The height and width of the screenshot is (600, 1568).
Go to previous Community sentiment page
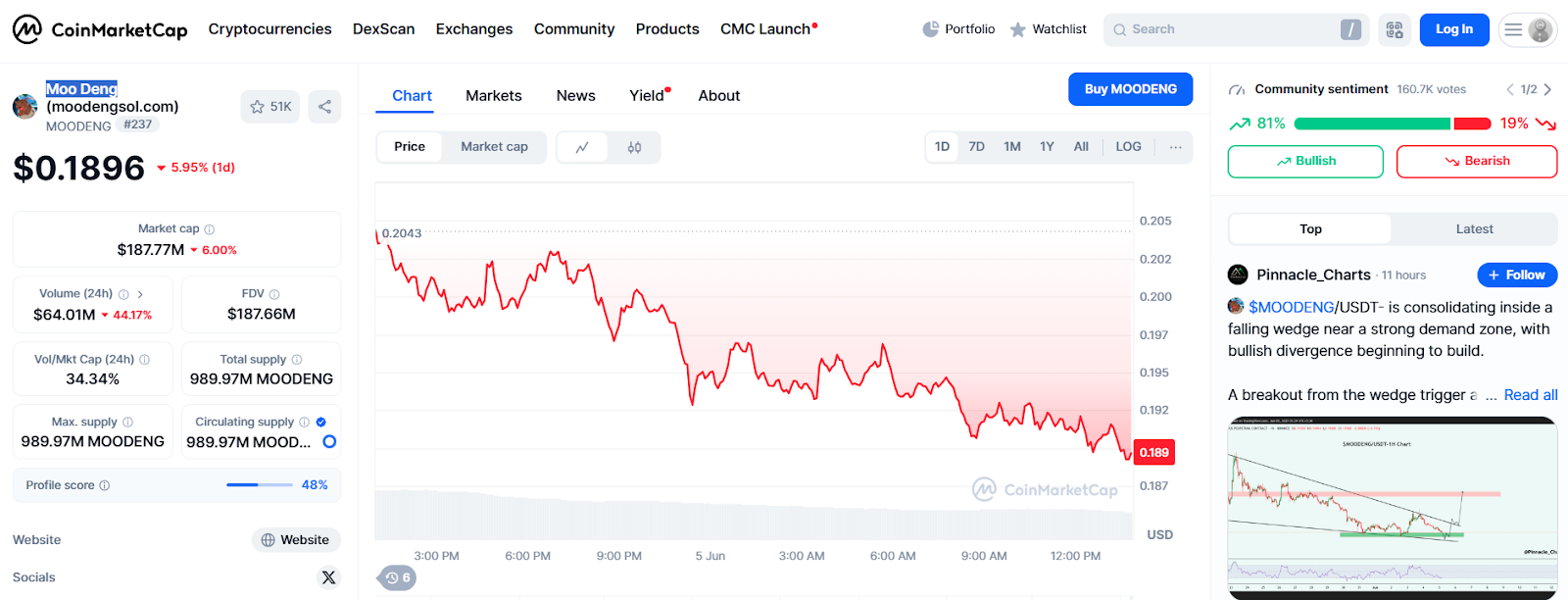pos(1510,89)
